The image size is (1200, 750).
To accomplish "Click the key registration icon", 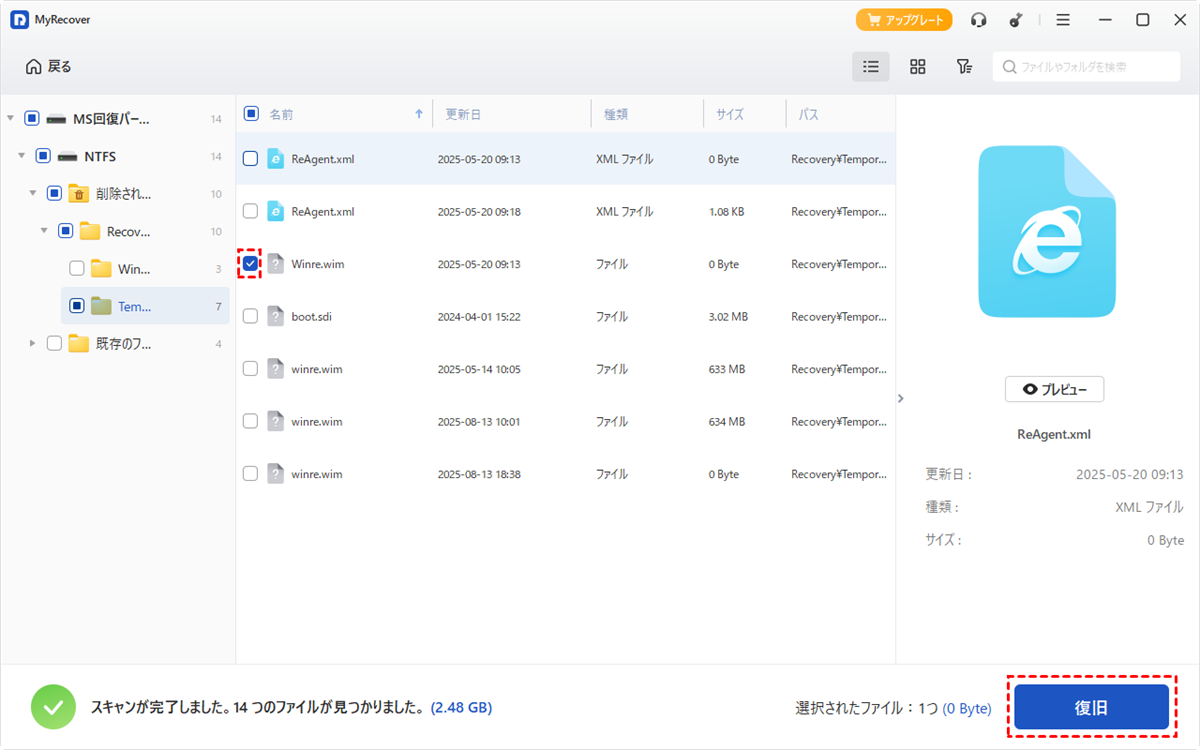I will 1014,20.
